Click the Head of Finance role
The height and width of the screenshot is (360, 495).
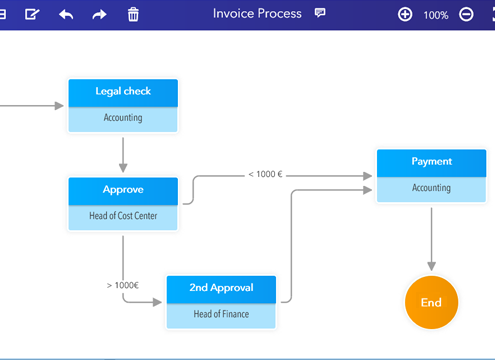221,314
